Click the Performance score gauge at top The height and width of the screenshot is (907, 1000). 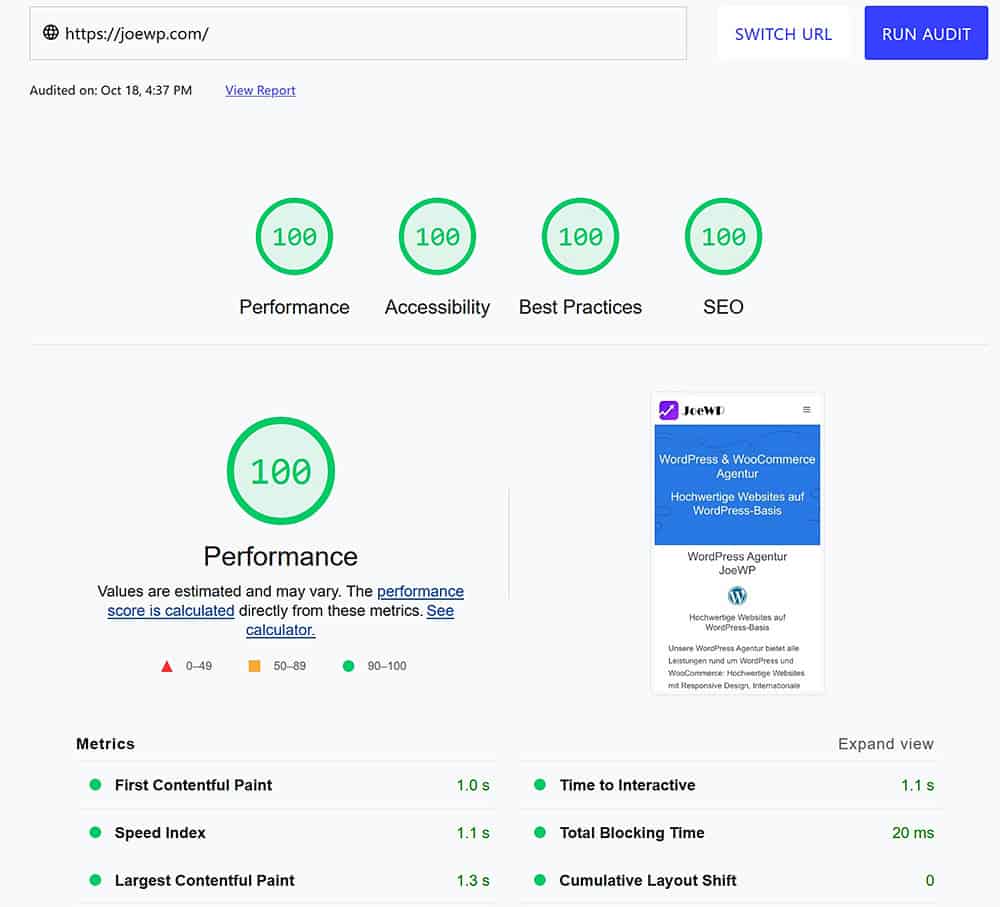pyautogui.click(x=294, y=237)
